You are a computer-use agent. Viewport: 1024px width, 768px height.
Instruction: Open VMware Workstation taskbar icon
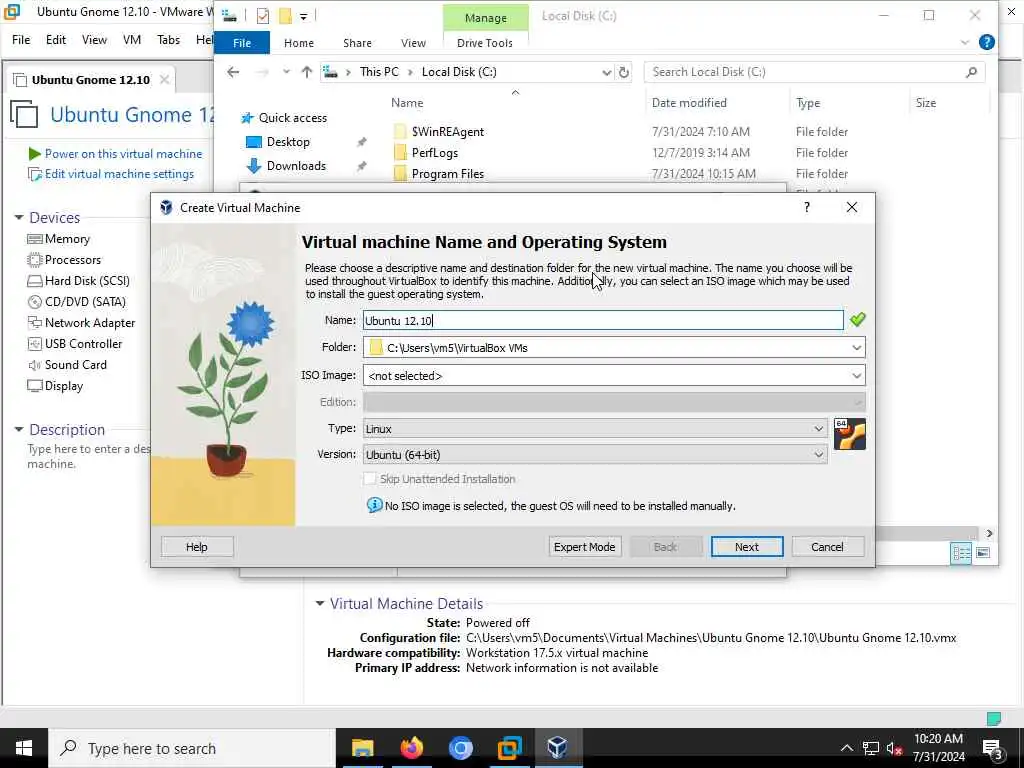click(x=509, y=748)
